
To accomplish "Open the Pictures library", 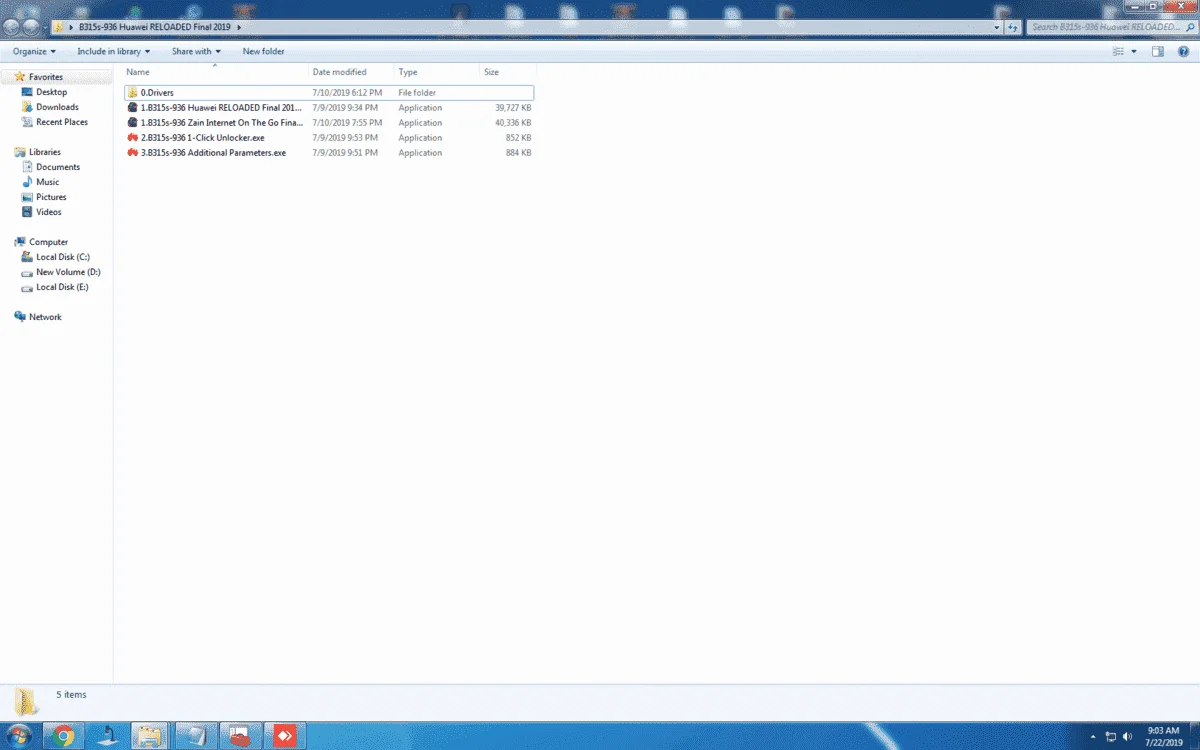I will coord(51,197).
